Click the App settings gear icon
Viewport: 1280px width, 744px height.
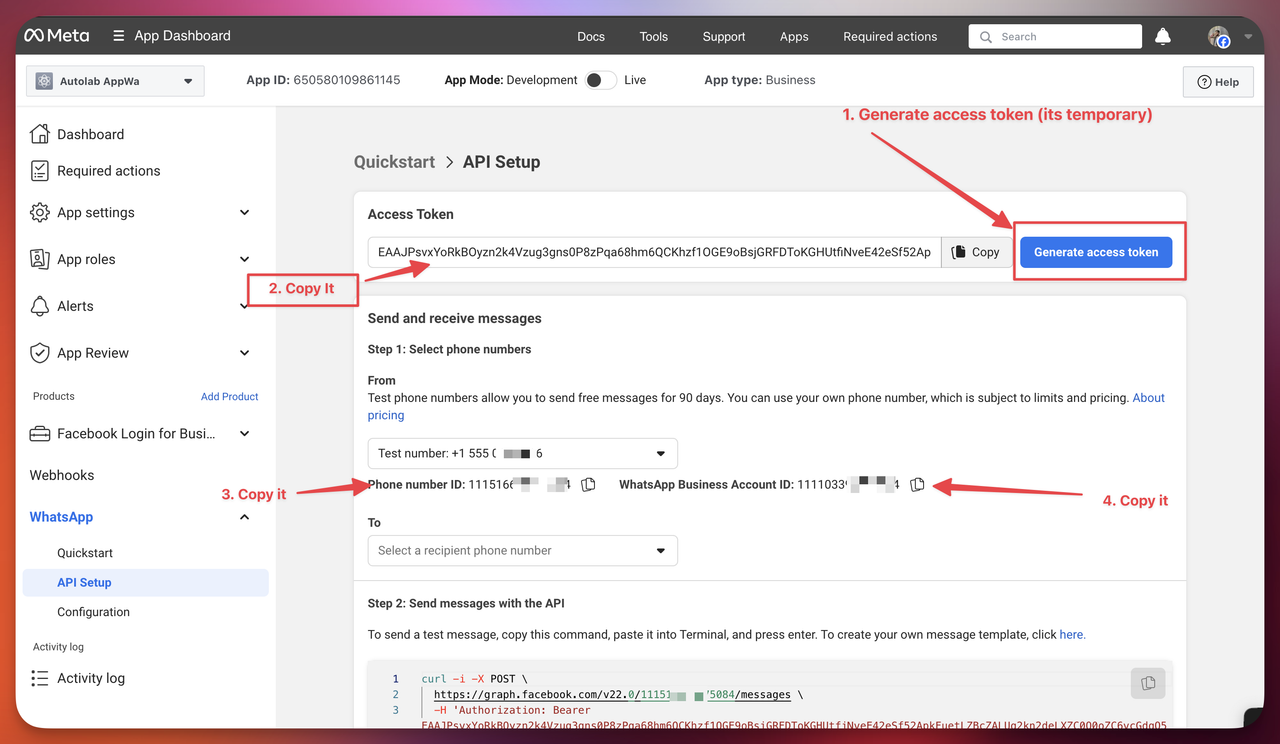point(40,212)
